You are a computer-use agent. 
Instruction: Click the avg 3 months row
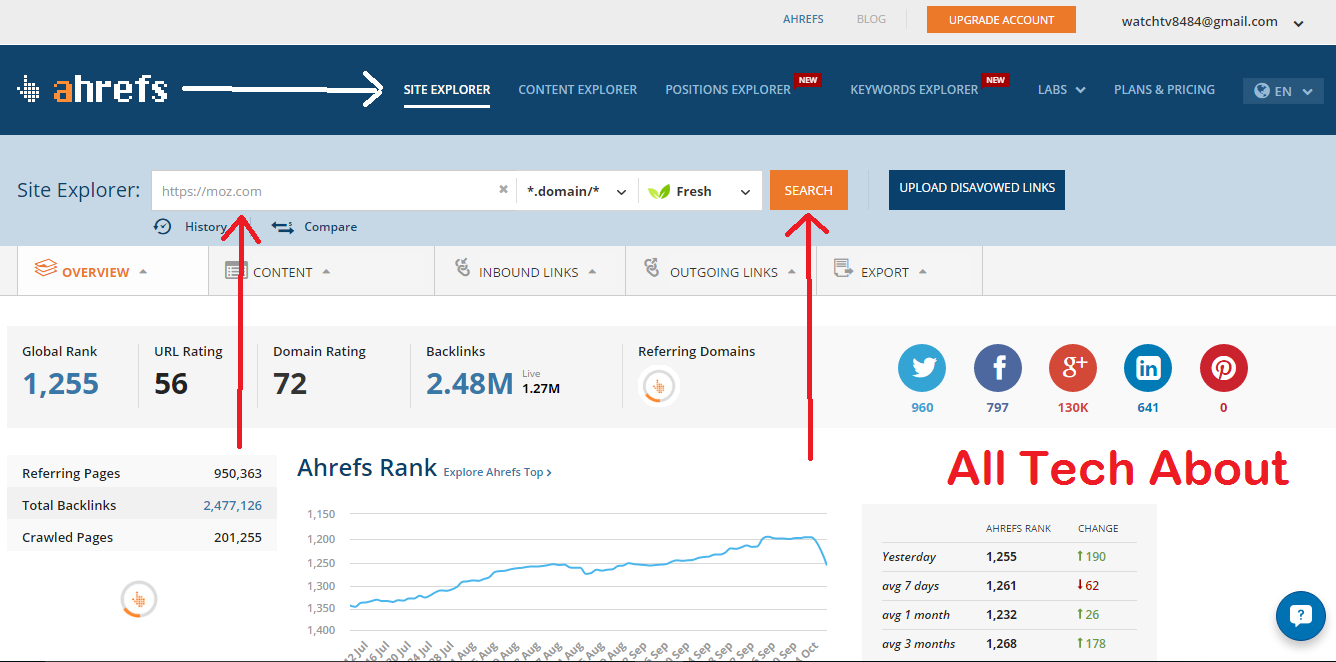pos(1008,644)
